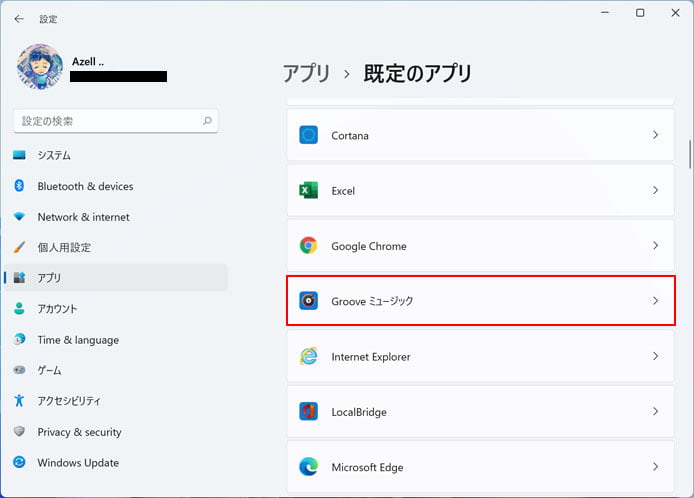The width and height of the screenshot is (694, 498).
Task: Click the 設定の検索 search field
Action: (x=116, y=121)
